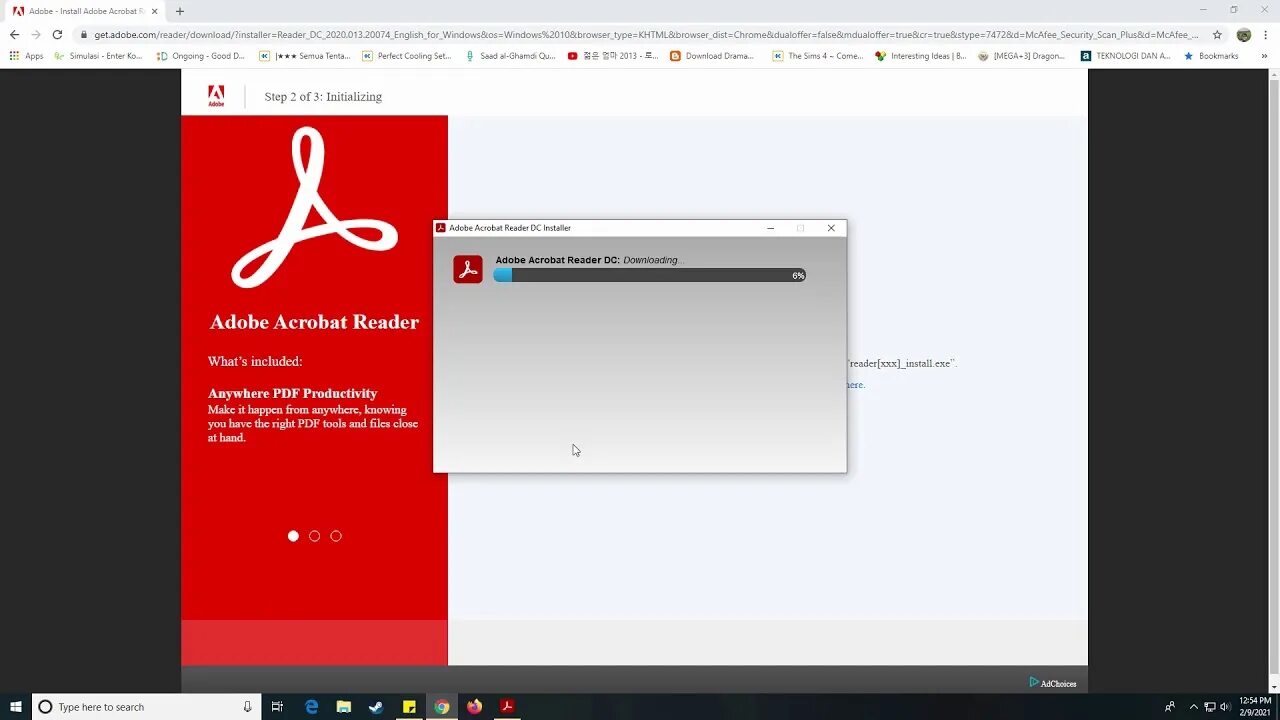This screenshot has height=720, width=1280.
Task: Click the padlock site info icon
Action: point(84,34)
